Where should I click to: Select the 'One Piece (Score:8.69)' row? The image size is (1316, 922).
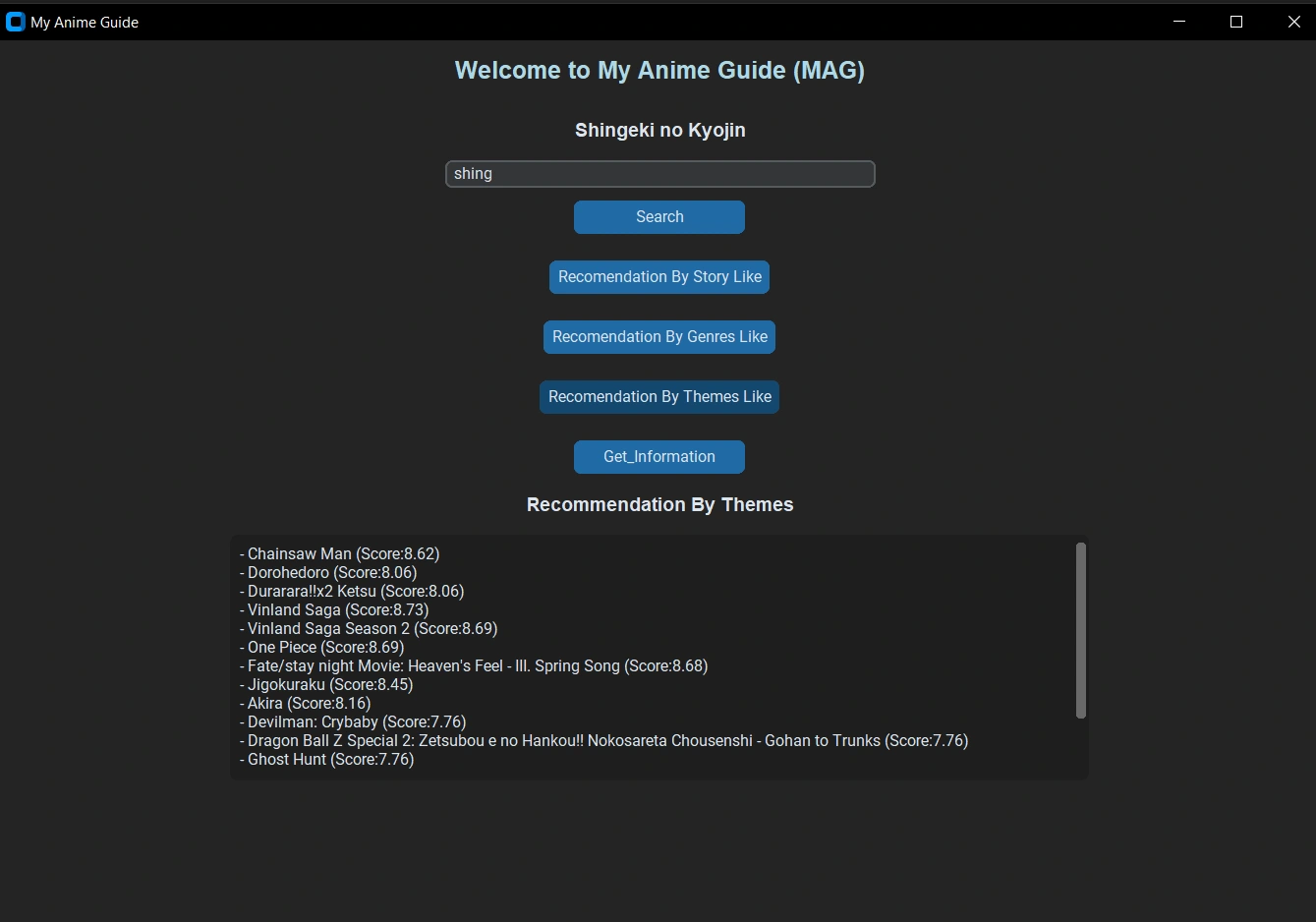coord(322,648)
